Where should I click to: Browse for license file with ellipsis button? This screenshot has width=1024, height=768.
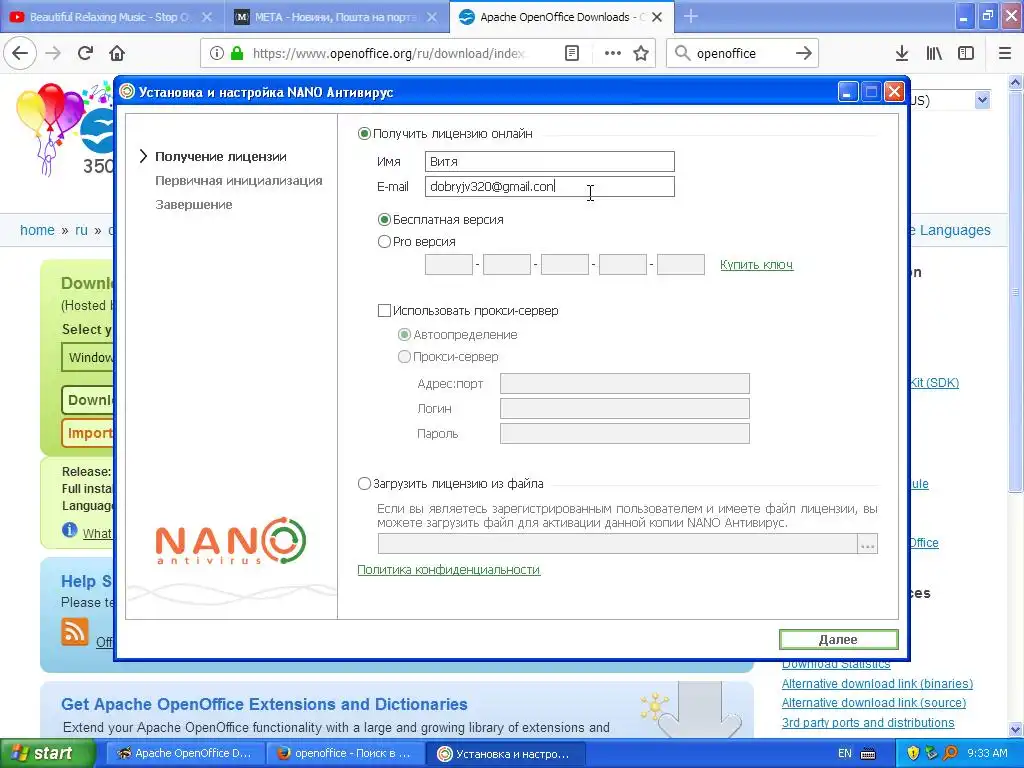867,544
